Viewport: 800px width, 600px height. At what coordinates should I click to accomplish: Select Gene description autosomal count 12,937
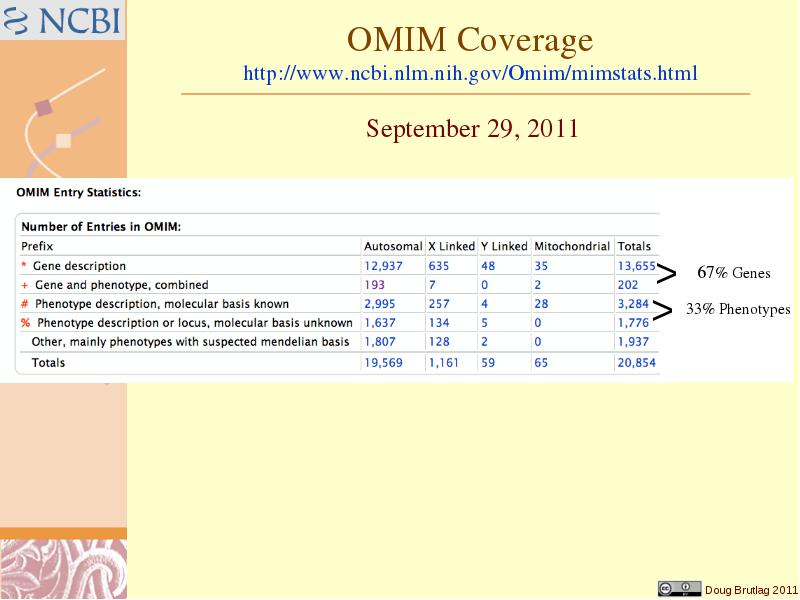(383, 266)
